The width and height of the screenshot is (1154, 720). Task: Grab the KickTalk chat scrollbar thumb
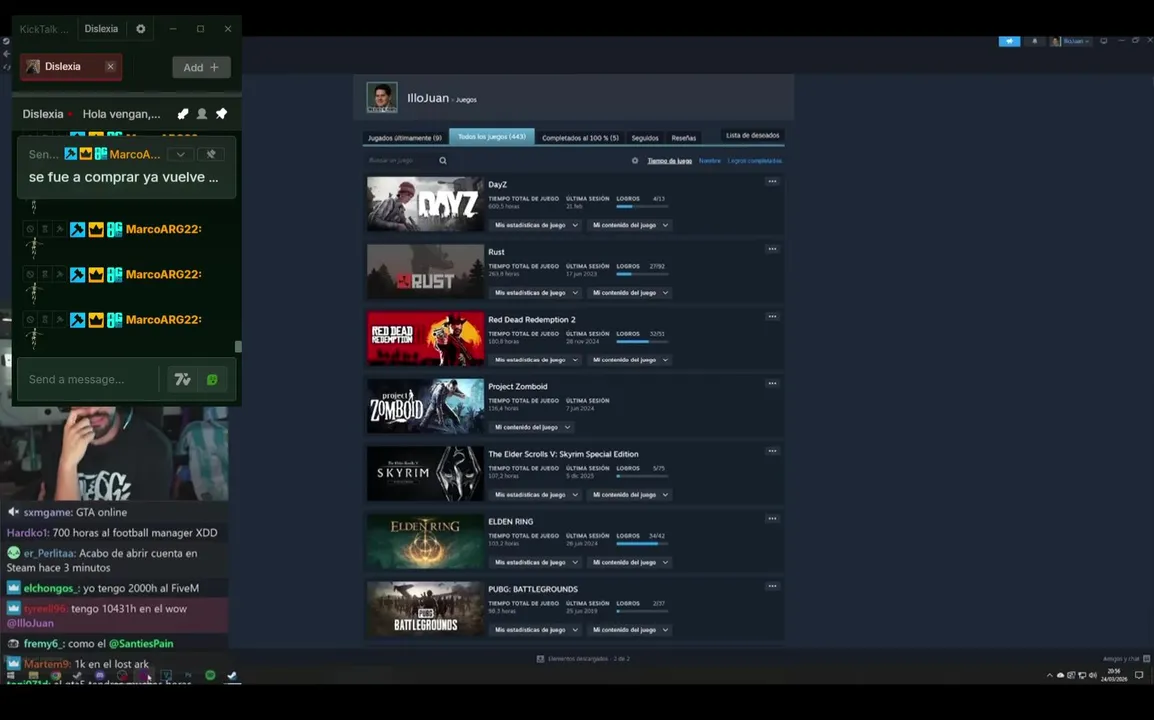(x=238, y=346)
